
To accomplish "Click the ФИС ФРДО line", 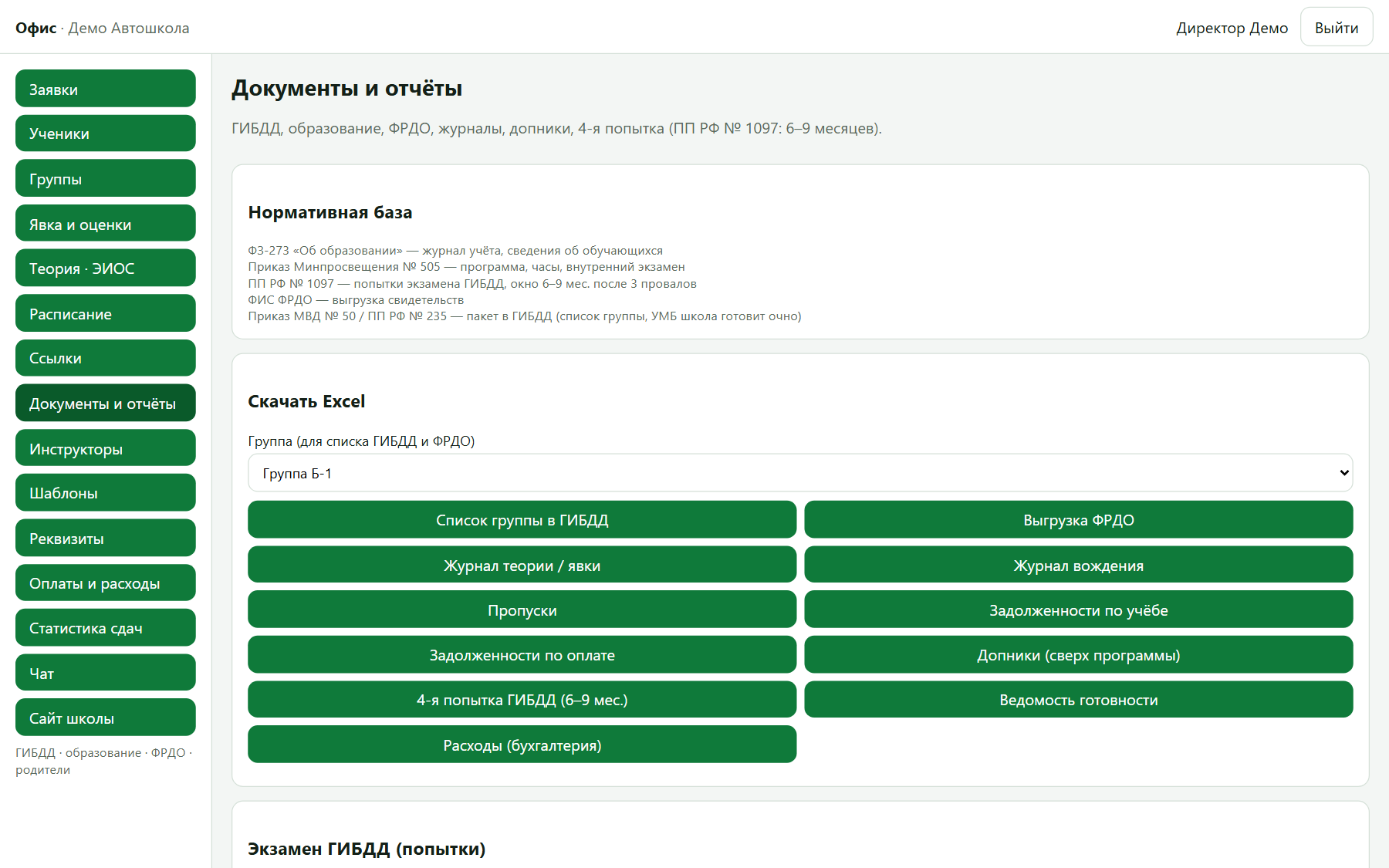I will 356,299.
